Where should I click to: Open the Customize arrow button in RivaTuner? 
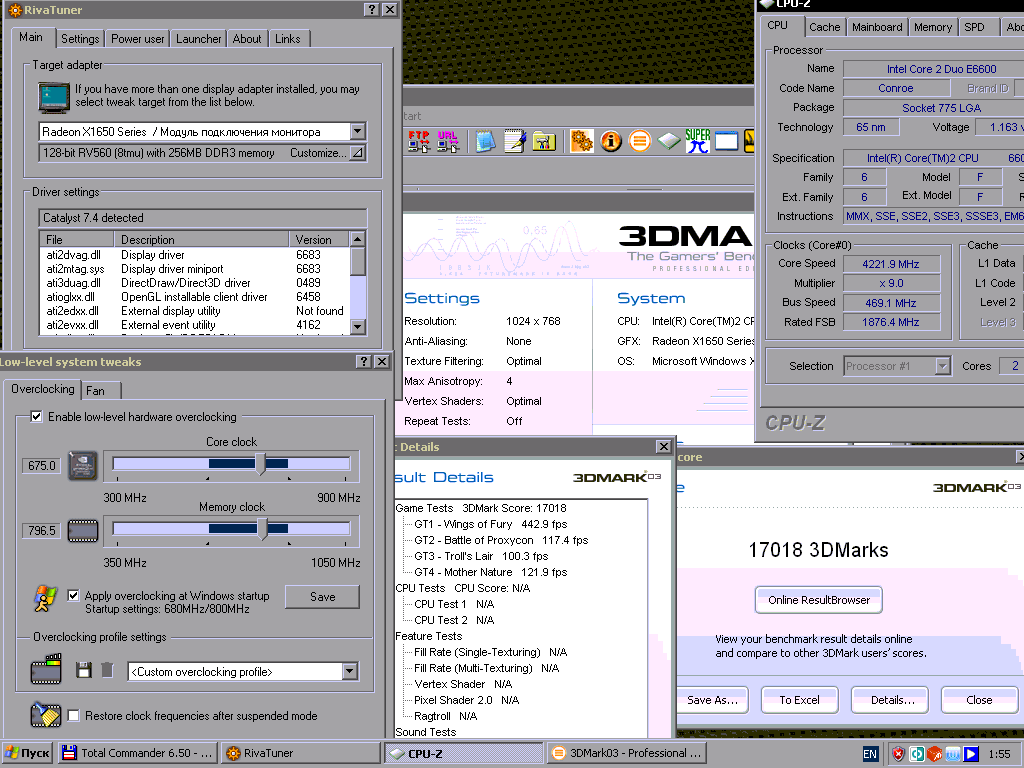click(357, 153)
